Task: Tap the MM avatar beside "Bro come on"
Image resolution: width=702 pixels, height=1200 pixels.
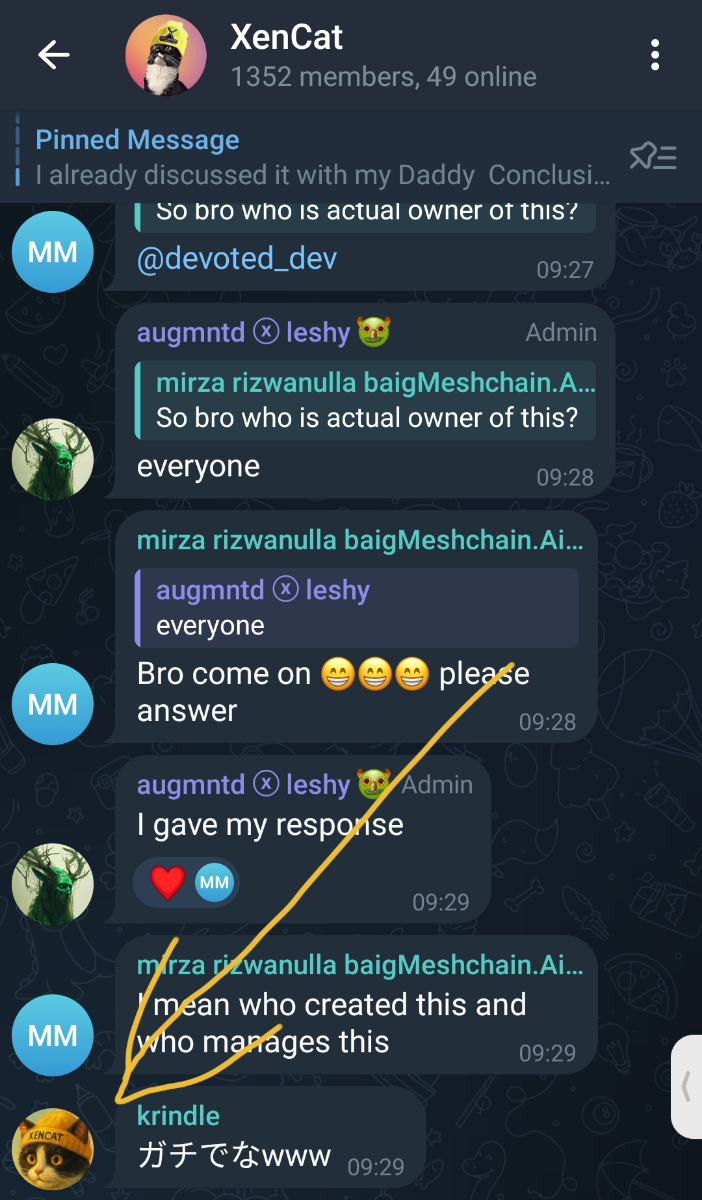Action: click(x=52, y=704)
